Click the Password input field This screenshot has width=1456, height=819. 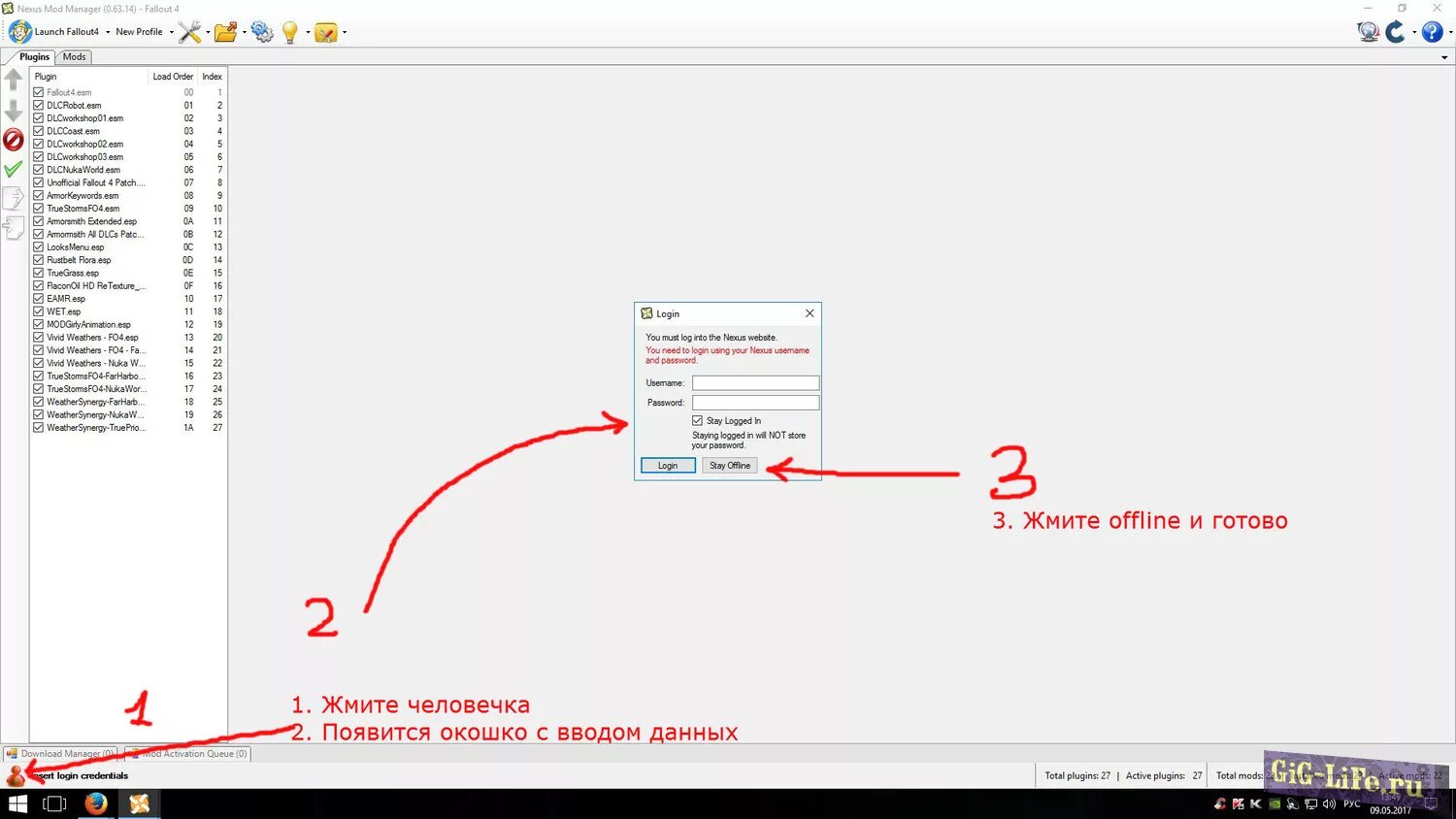coord(755,403)
